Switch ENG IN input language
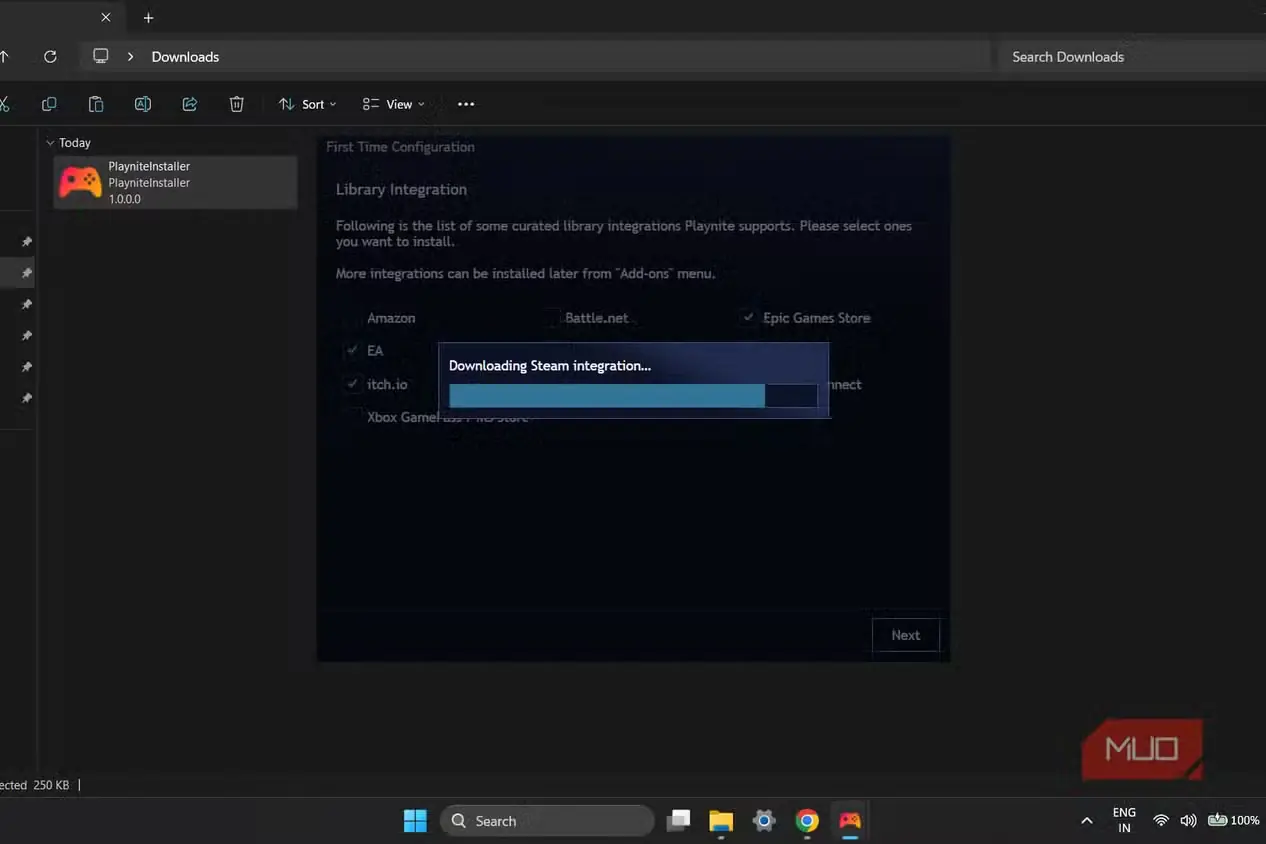 [1124, 820]
